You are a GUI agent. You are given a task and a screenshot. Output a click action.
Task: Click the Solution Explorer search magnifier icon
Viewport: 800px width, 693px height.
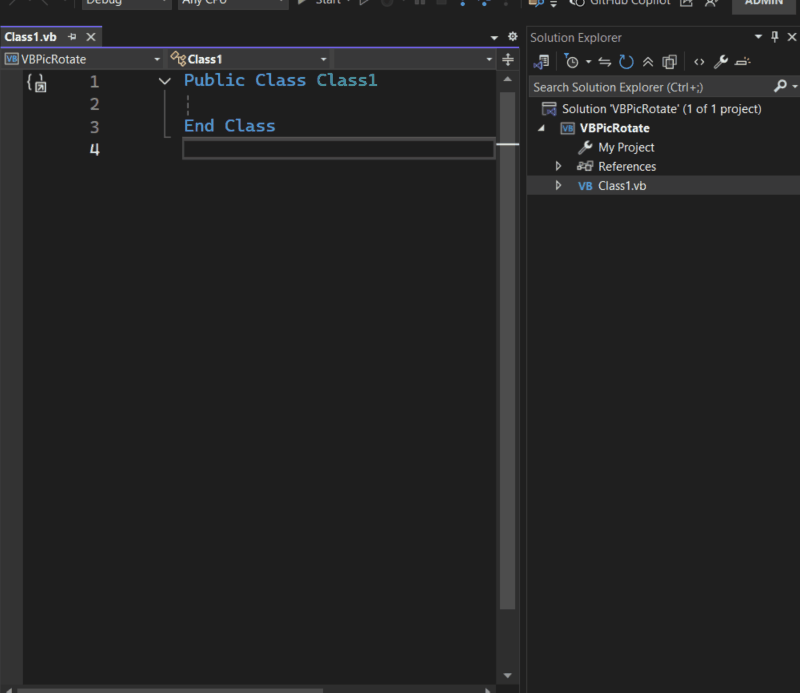780,86
